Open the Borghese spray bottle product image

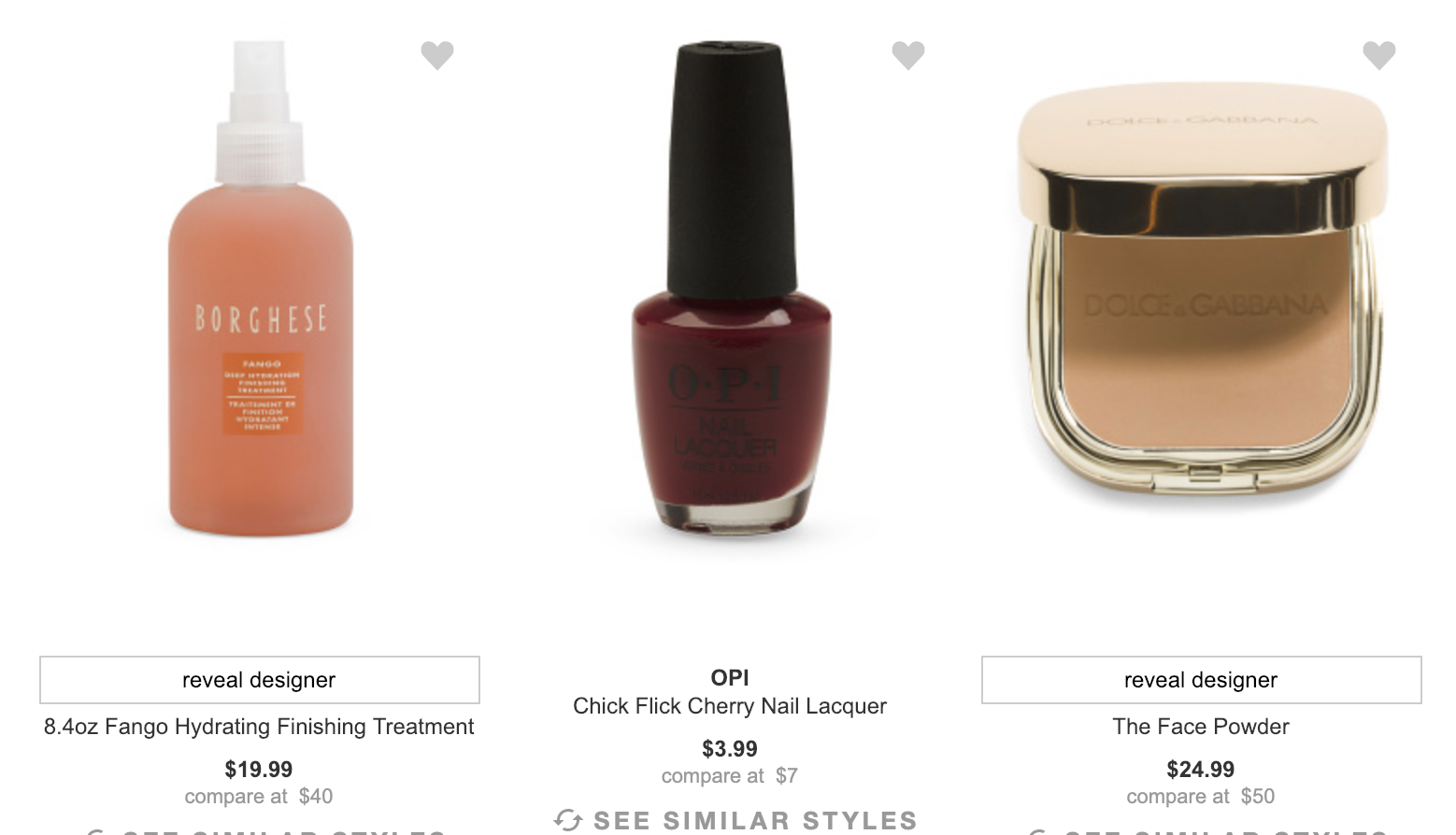pos(261,289)
